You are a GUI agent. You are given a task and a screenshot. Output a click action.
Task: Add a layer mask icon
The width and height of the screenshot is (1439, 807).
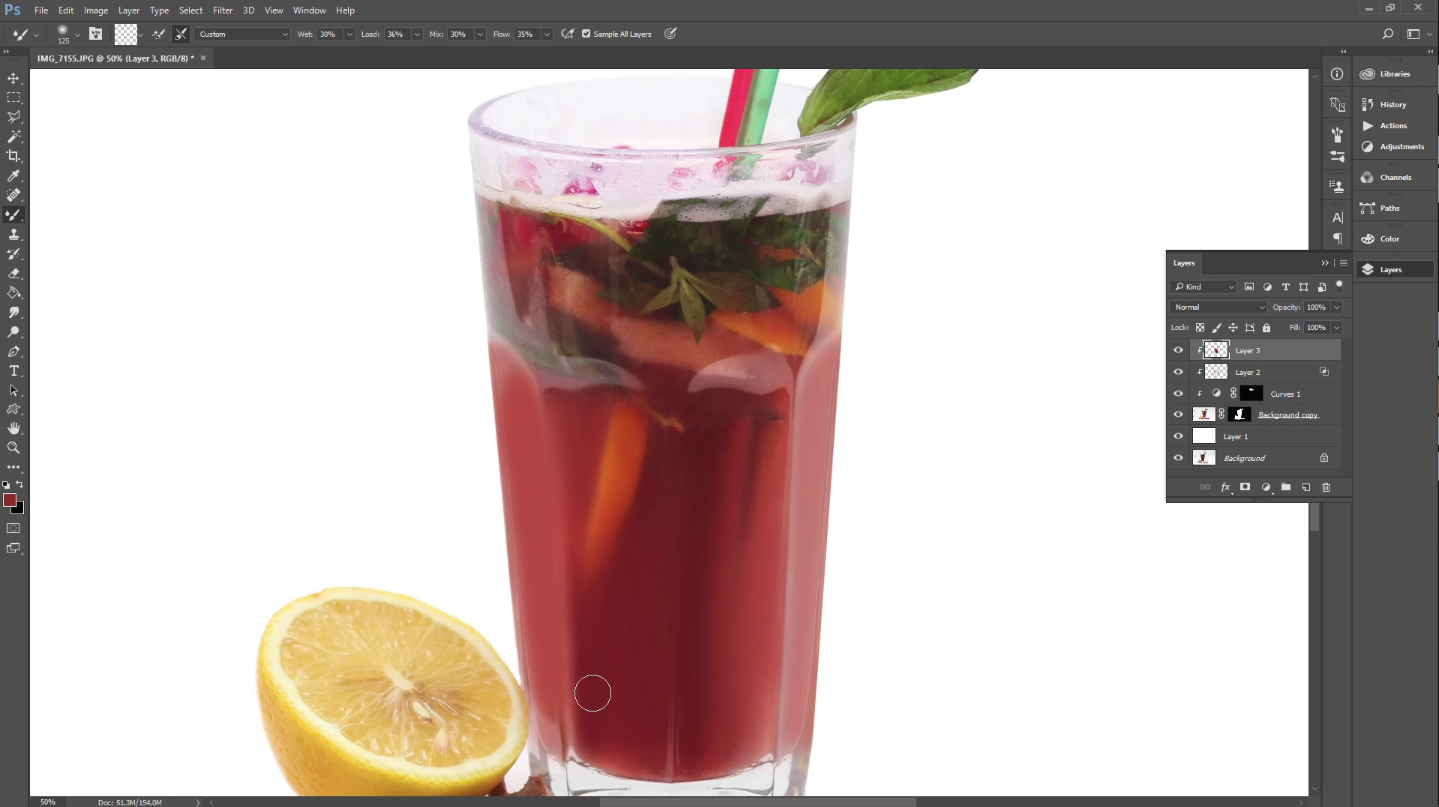[1245, 487]
